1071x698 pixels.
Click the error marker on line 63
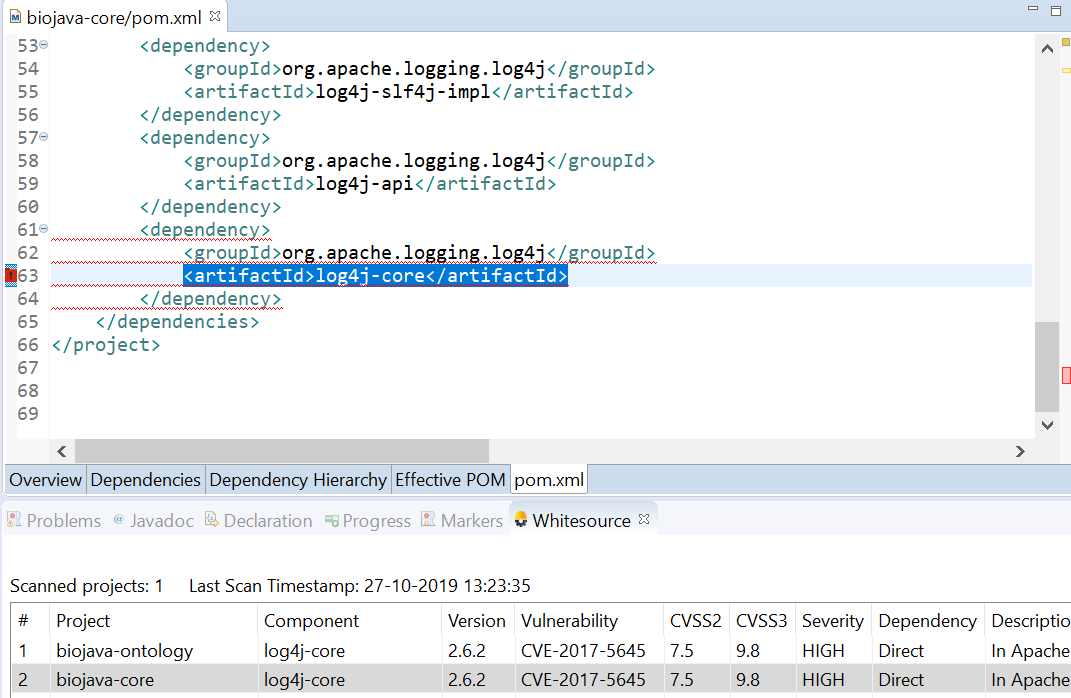point(11,276)
